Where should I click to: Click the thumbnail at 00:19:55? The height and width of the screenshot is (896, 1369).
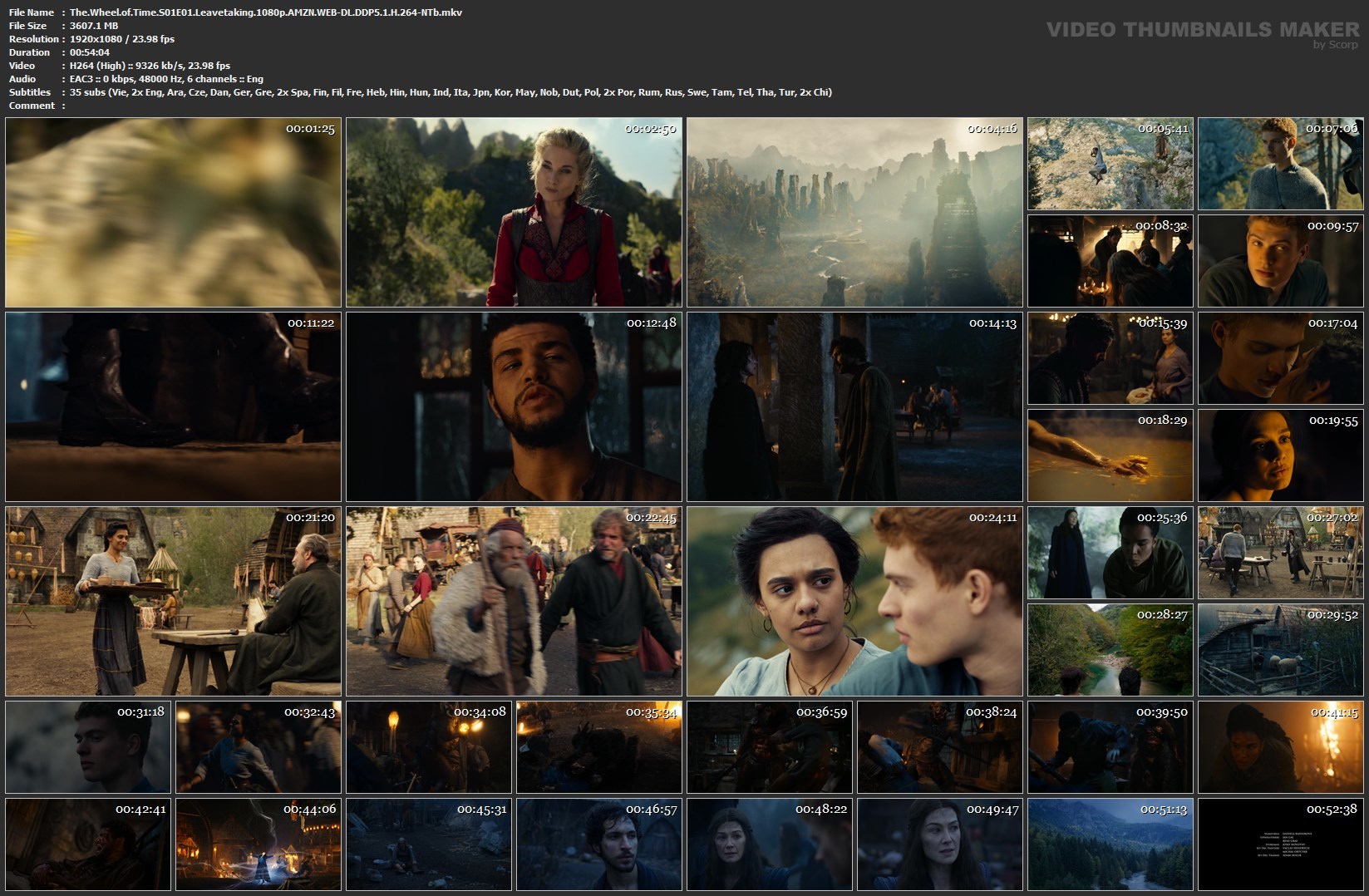[1281, 455]
